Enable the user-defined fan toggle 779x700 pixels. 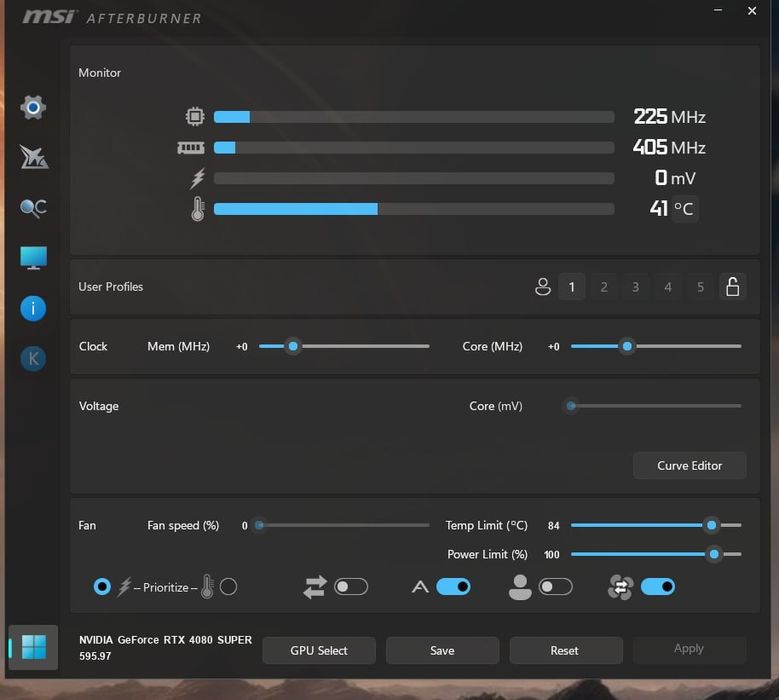click(x=555, y=587)
